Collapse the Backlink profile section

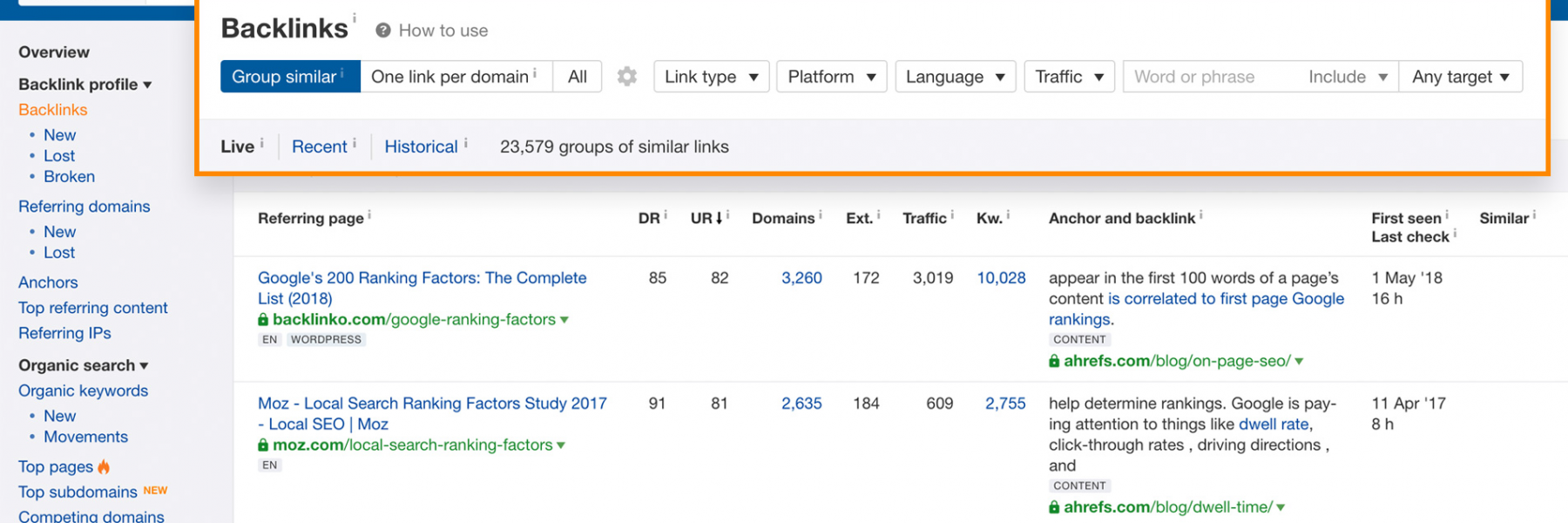tap(85, 85)
